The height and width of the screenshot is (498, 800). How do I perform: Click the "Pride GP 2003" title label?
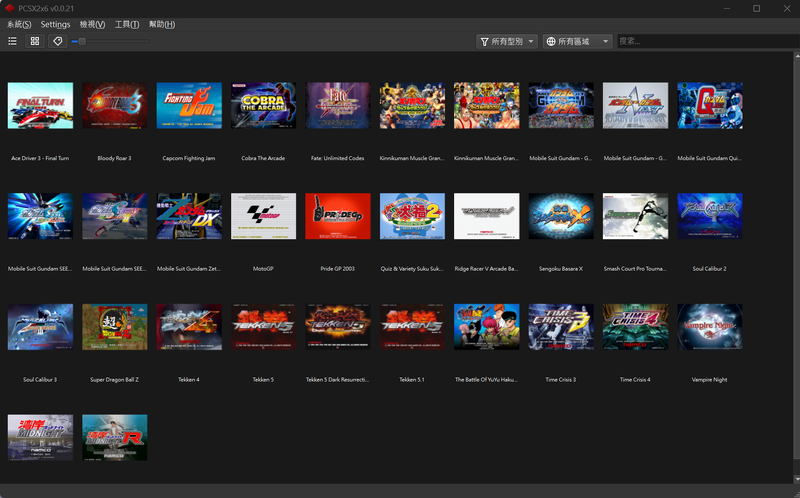tap(337, 269)
